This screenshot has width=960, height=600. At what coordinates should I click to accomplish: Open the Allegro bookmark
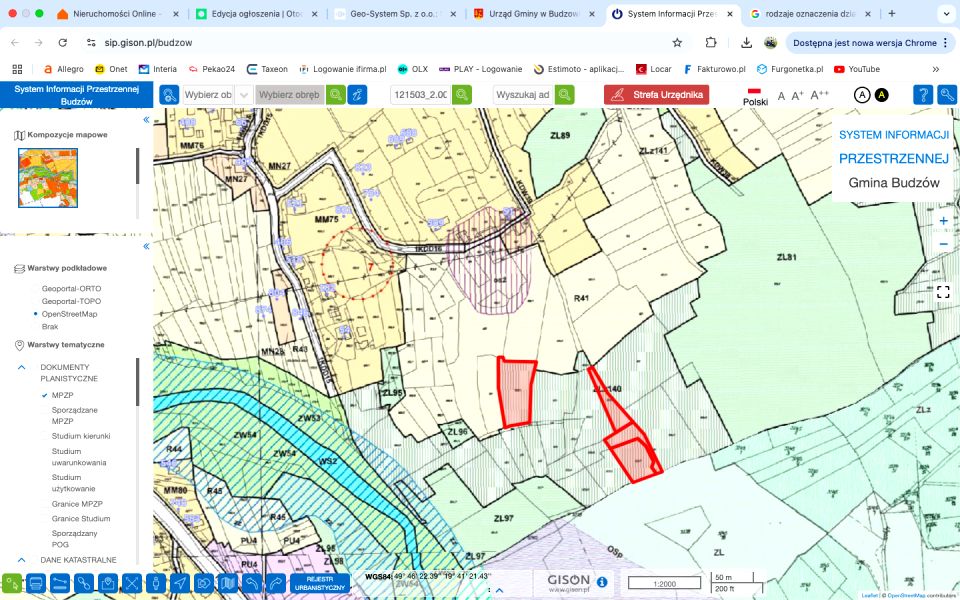62,69
